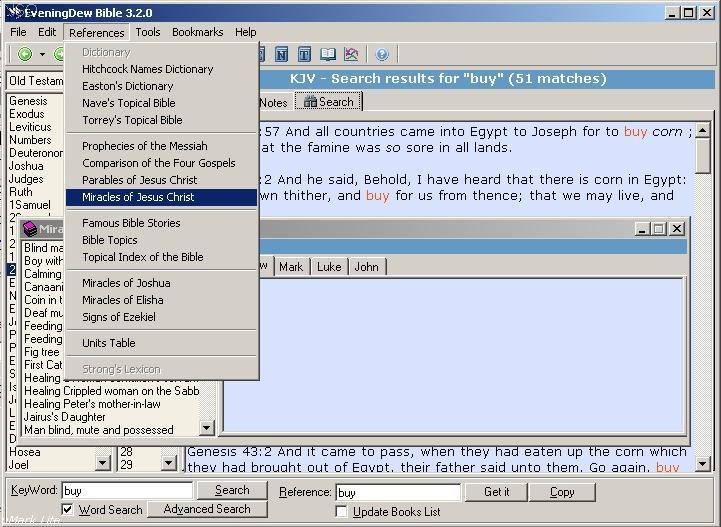Screen dimensions: 721x527
Task: Switch to the Mark gospel tab
Action: tap(291, 267)
